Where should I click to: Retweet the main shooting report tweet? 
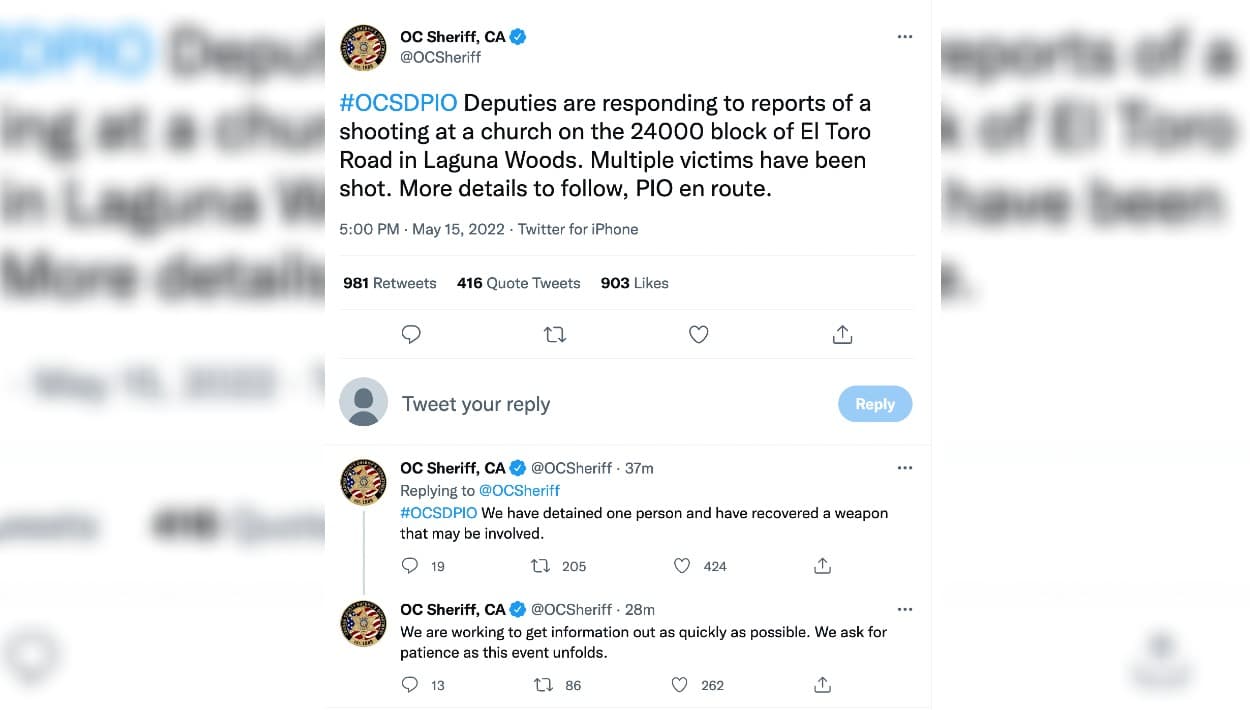[555, 334]
